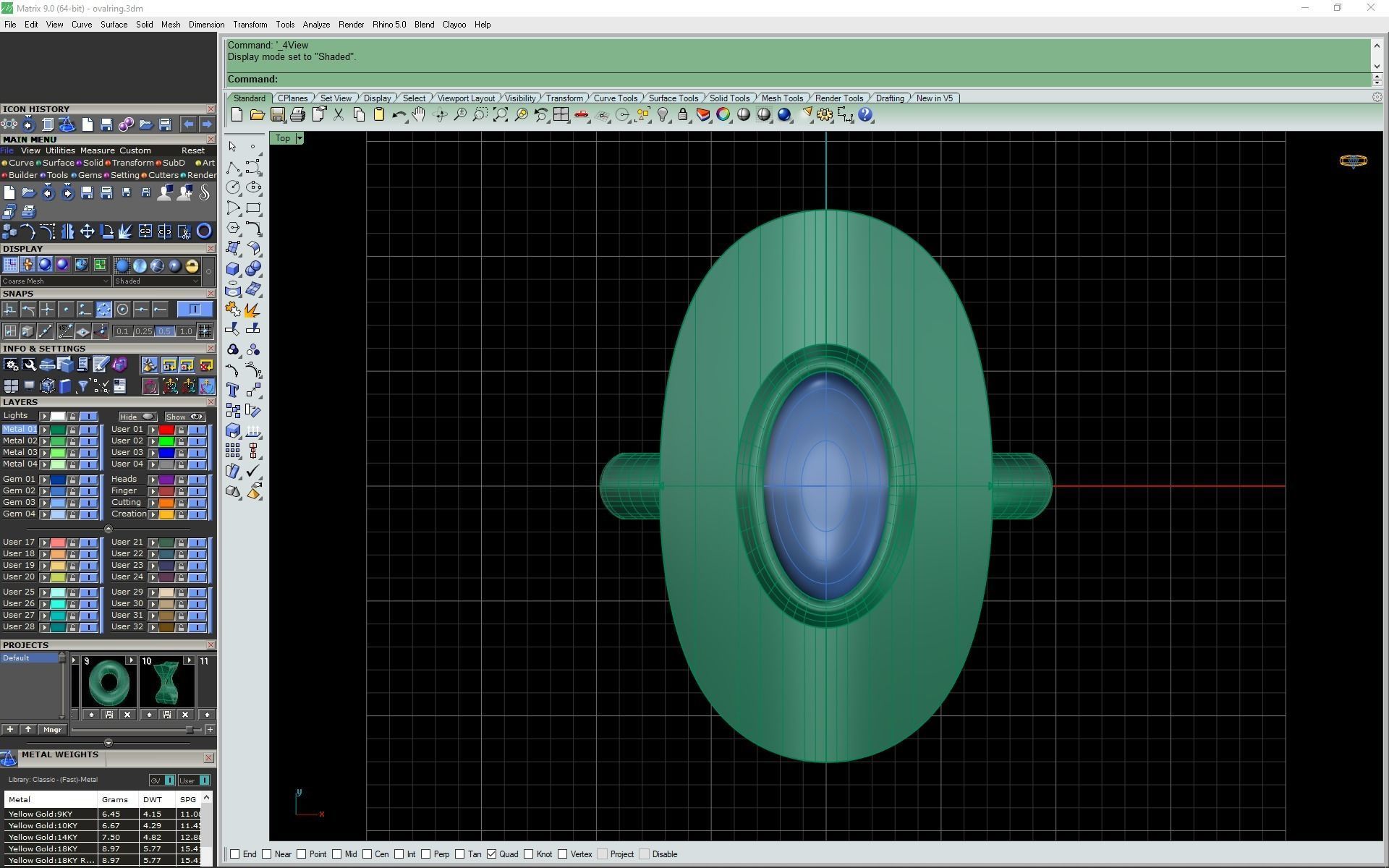Click the Array grid tool icon
Screen dimensions: 1389x868
tap(233, 451)
